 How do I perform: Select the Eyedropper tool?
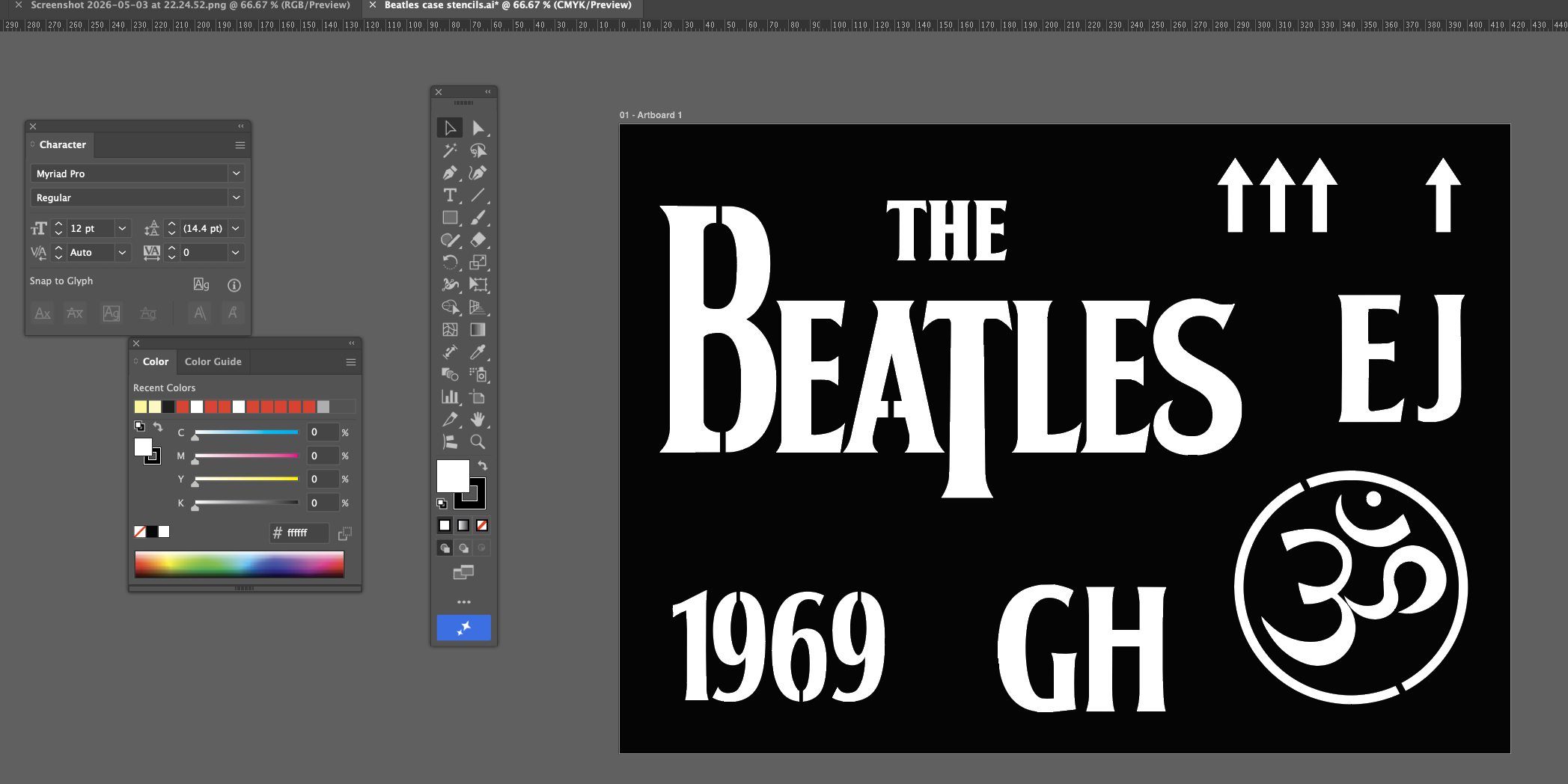click(478, 352)
